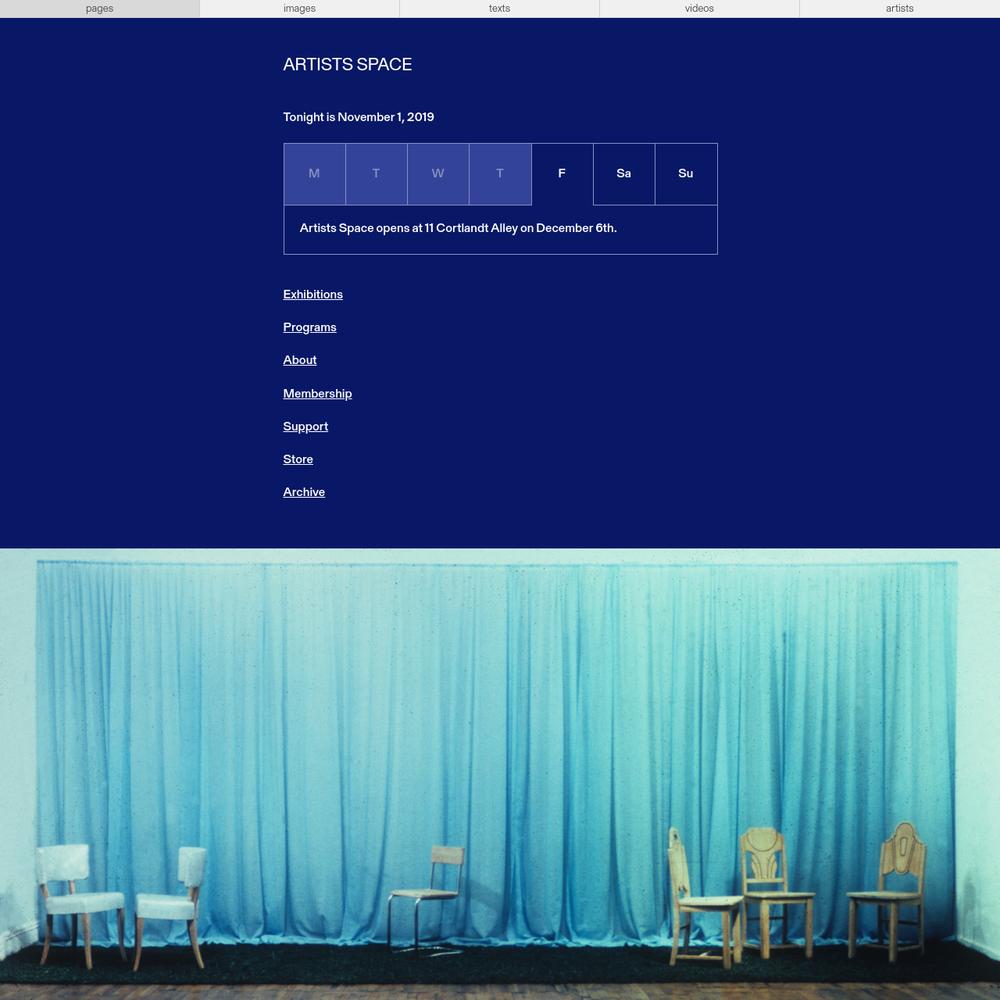Open the Exhibitions link
Viewport: 1000px width, 1000px height.
pyautogui.click(x=313, y=295)
